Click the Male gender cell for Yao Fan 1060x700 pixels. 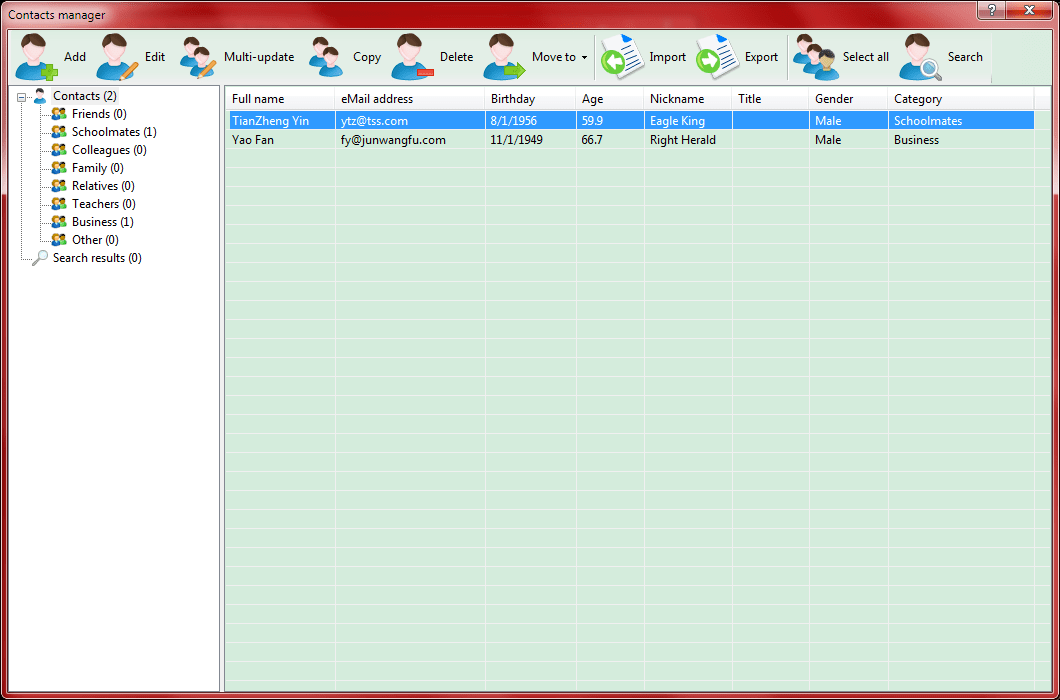pyautogui.click(x=848, y=140)
